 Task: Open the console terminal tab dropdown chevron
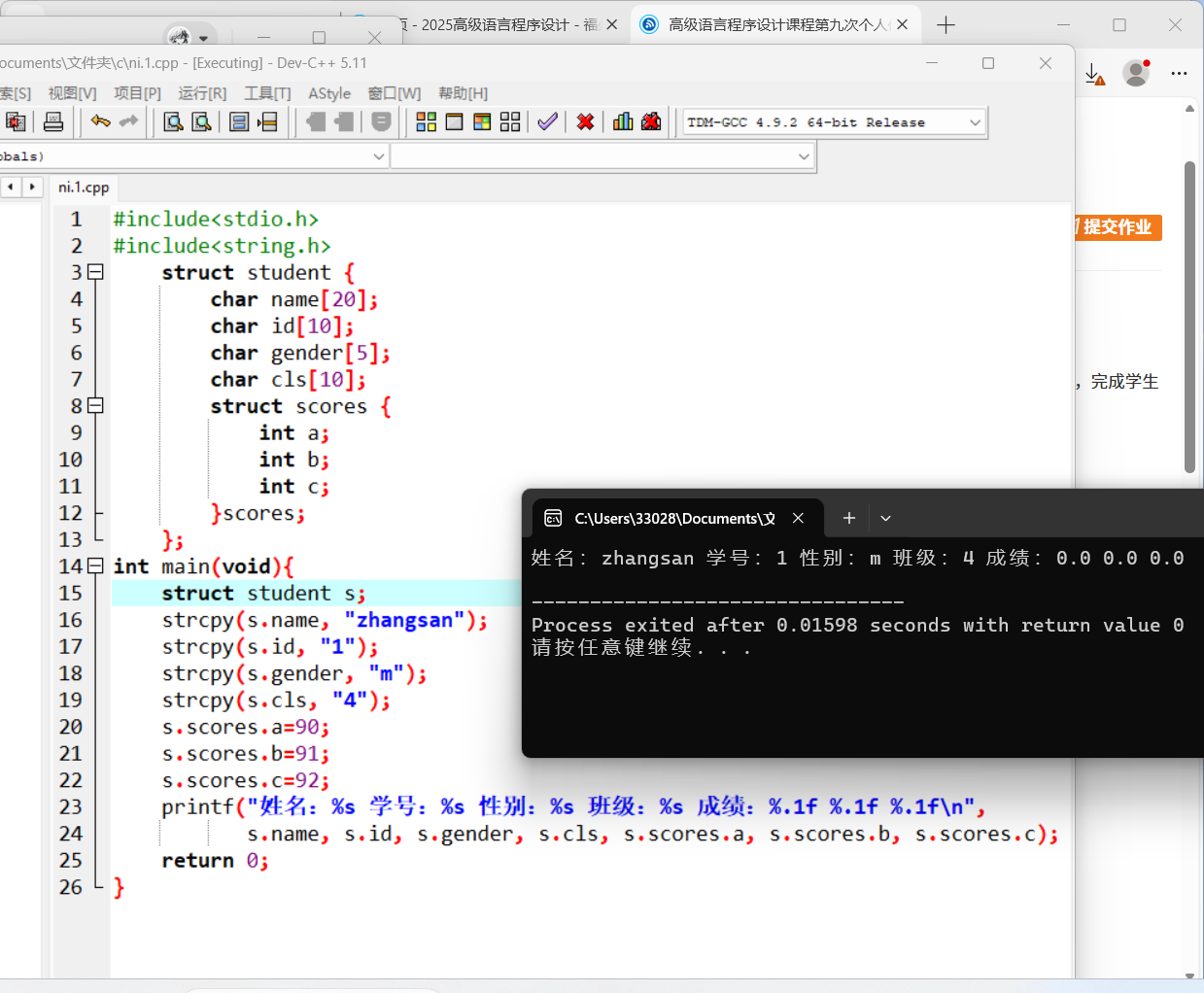click(885, 519)
